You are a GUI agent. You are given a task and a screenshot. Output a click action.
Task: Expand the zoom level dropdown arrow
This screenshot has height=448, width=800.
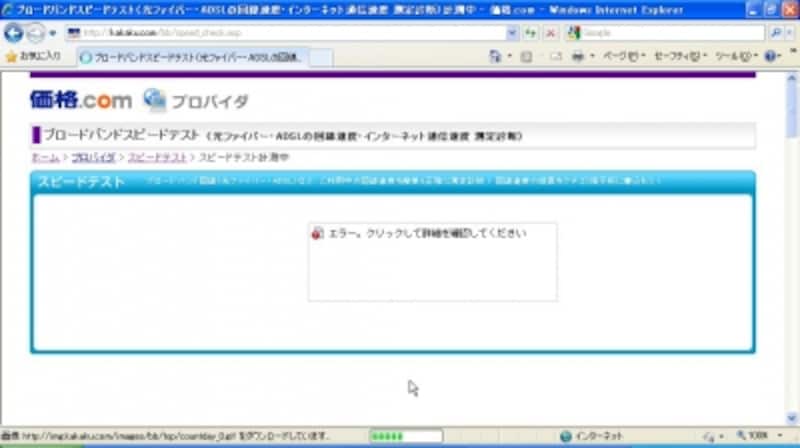click(780, 436)
